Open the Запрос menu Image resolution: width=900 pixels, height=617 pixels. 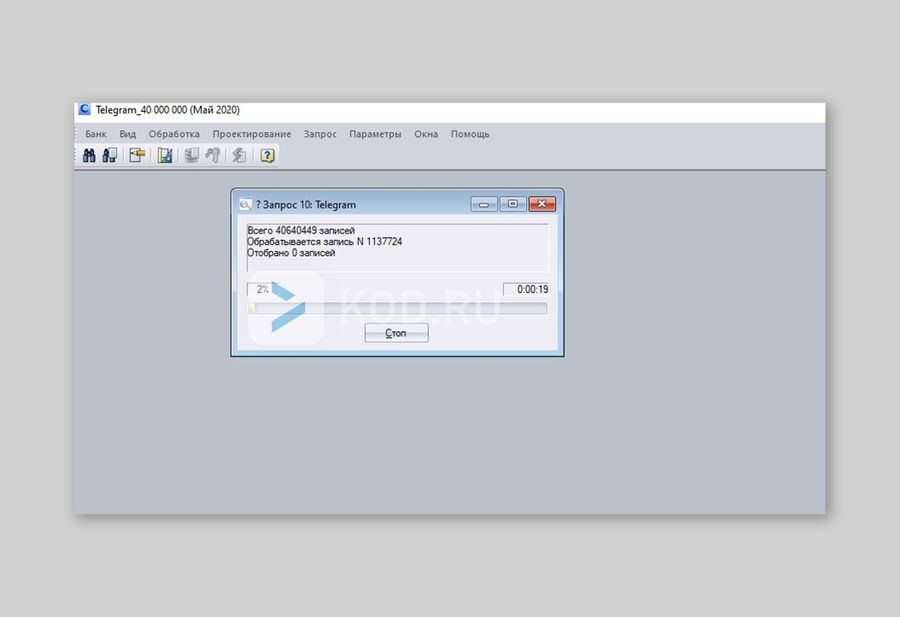tap(320, 134)
